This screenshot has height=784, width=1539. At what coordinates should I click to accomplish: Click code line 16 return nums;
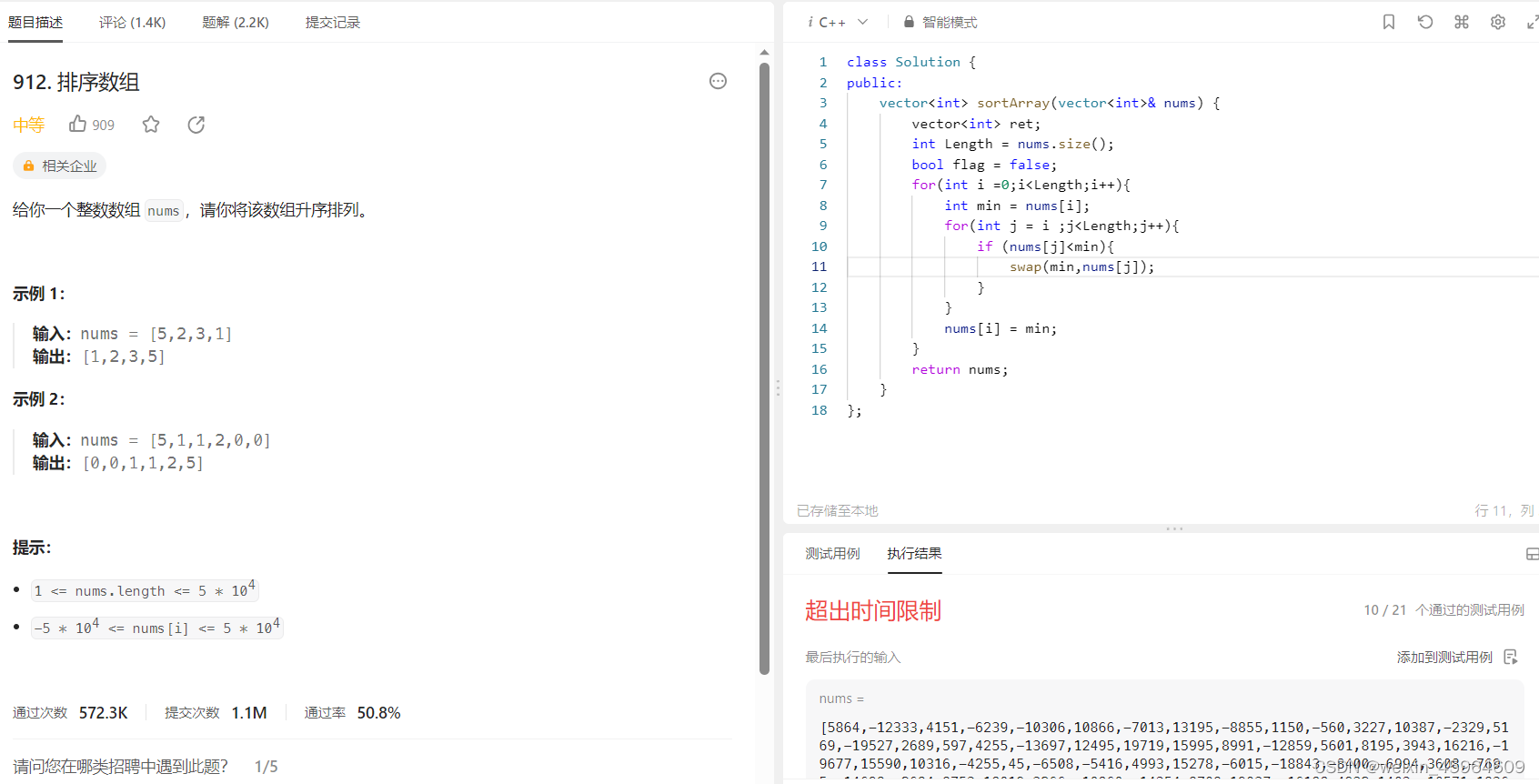point(960,369)
